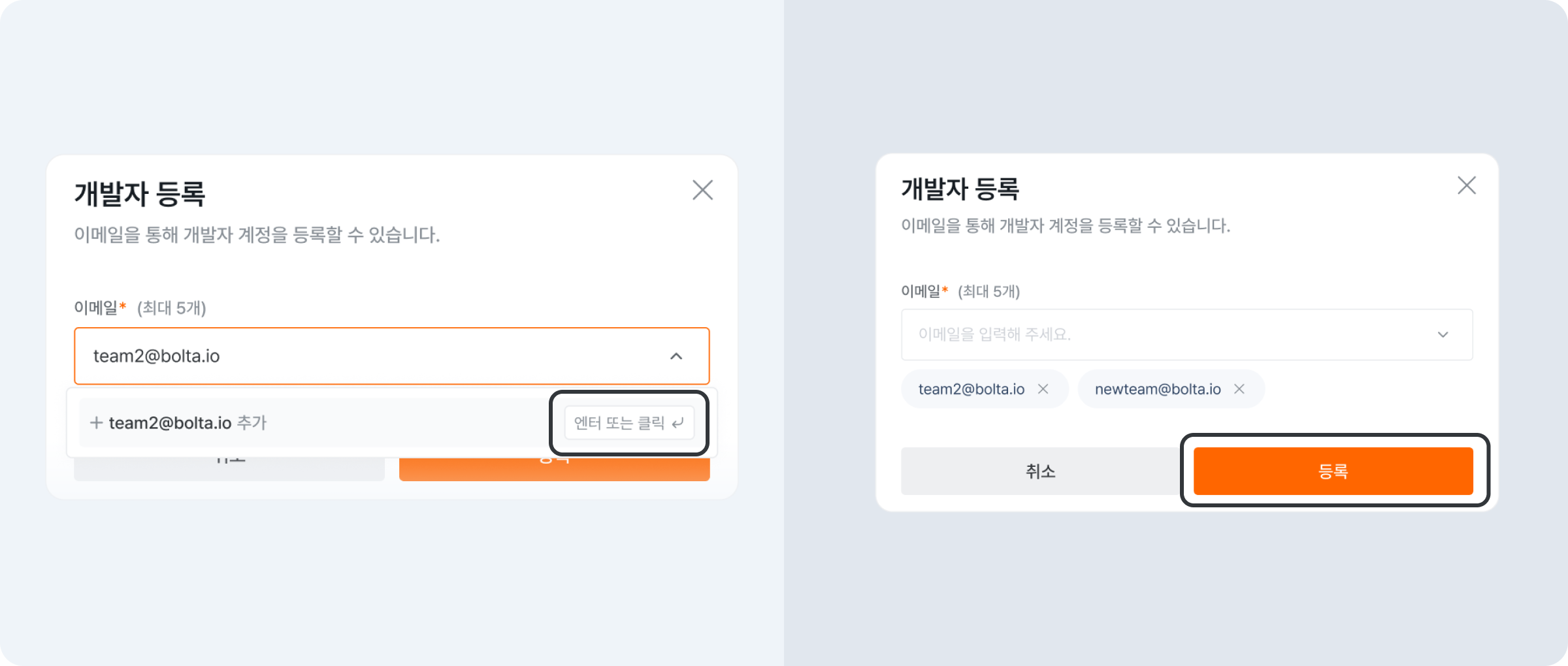This screenshot has width=1568, height=666.
Task: Click the team2@bolta.io chip text
Action: click(972, 389)
